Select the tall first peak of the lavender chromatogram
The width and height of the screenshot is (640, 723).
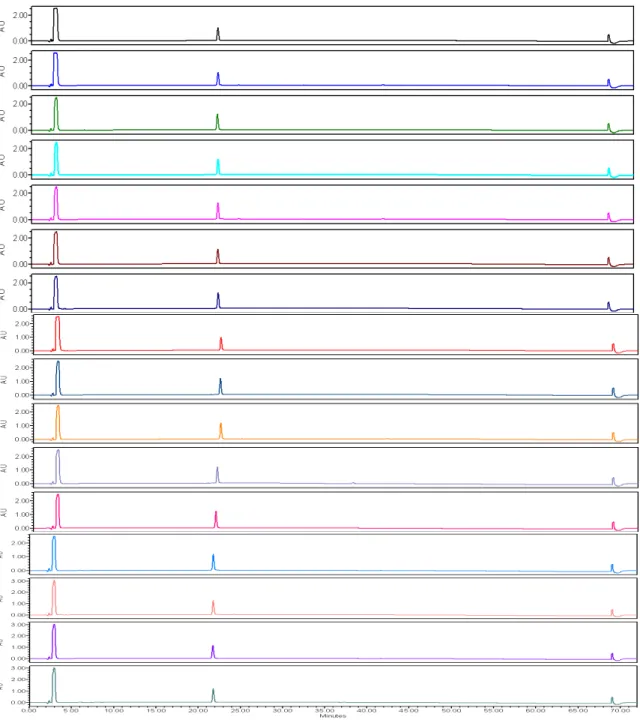(58, 467)
